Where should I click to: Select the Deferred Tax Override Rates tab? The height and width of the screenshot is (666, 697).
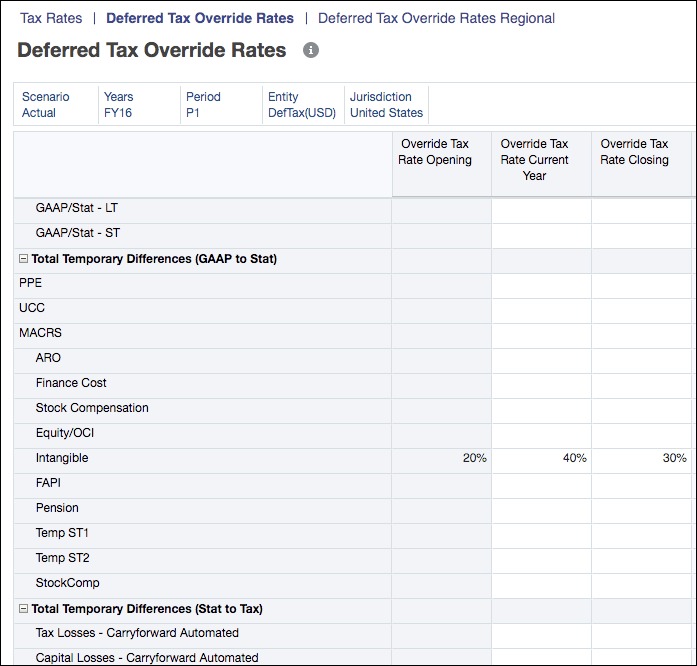200,18
